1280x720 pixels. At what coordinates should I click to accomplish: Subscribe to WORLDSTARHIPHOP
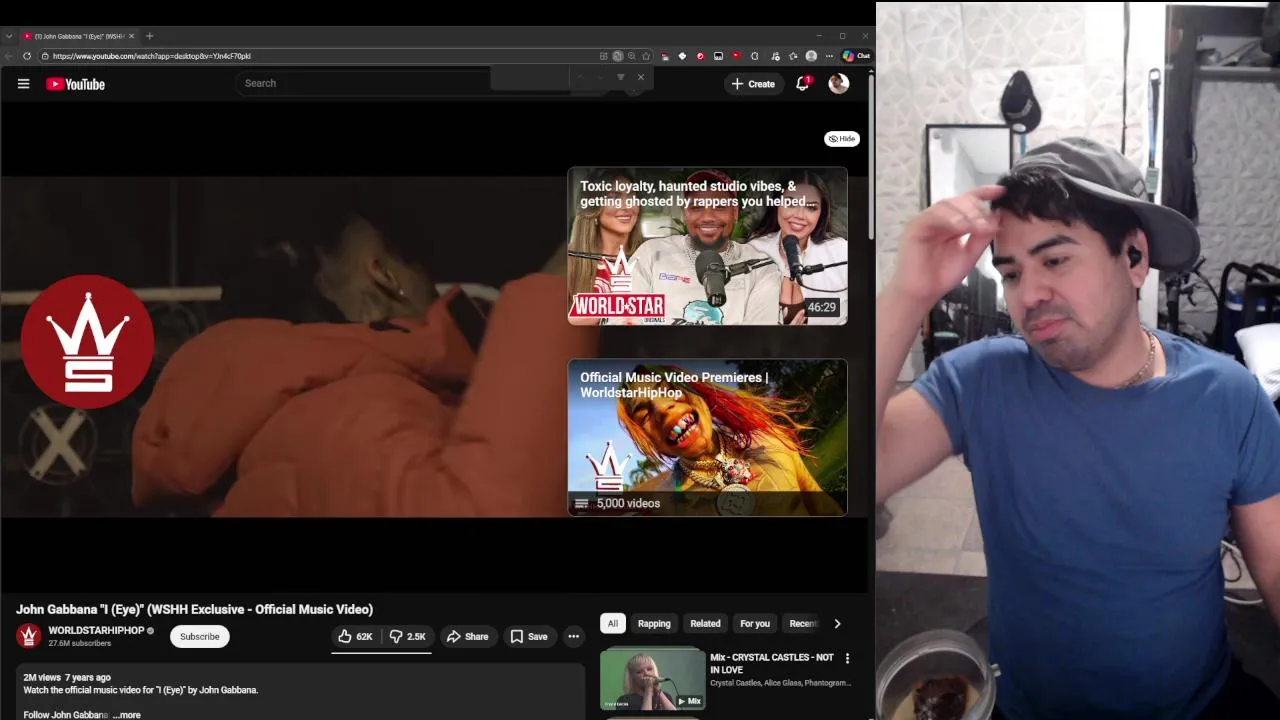(x=200, y=637)
